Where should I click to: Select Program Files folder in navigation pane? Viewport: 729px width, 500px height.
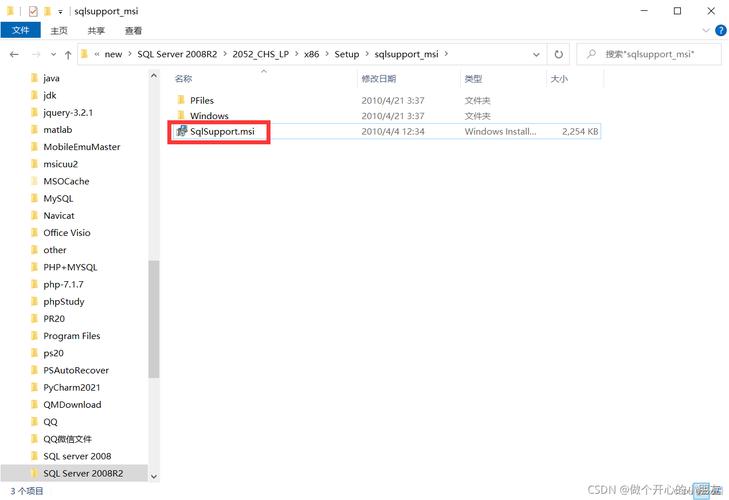72,336
